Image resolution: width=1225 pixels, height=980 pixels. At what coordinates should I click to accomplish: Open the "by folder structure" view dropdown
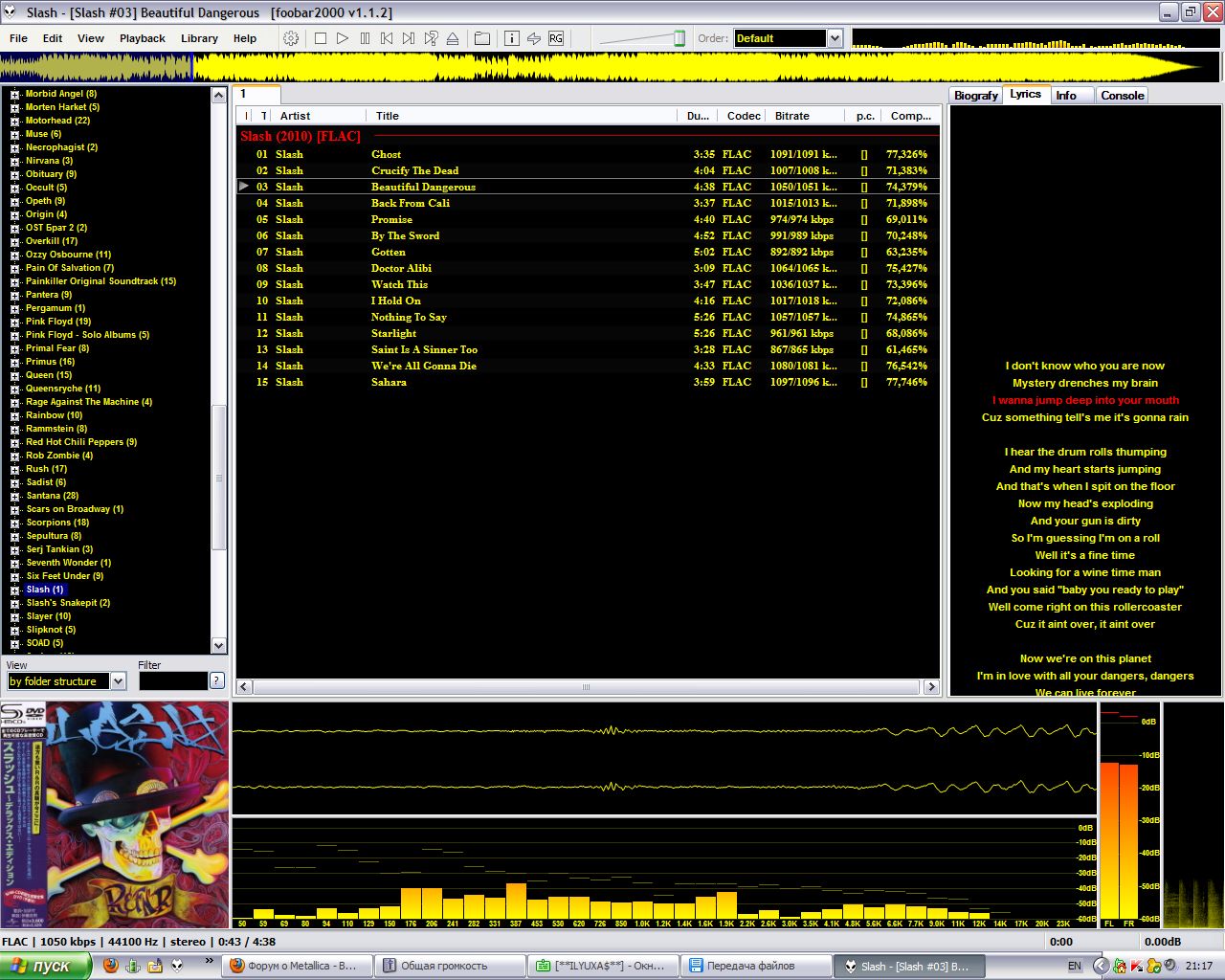[118, 680]
